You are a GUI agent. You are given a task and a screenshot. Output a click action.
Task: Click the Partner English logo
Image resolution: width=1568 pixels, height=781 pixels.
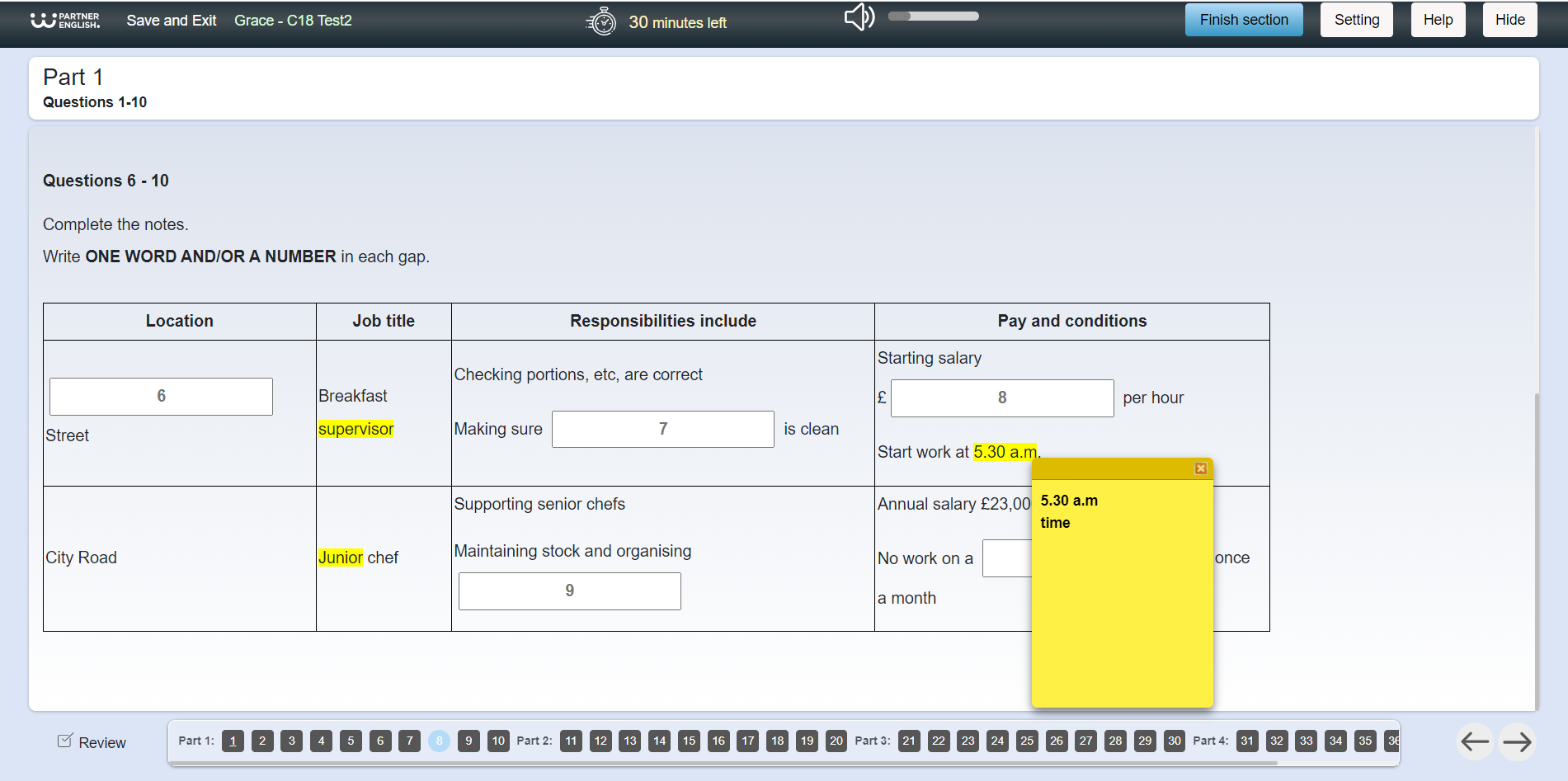point(65,21)
